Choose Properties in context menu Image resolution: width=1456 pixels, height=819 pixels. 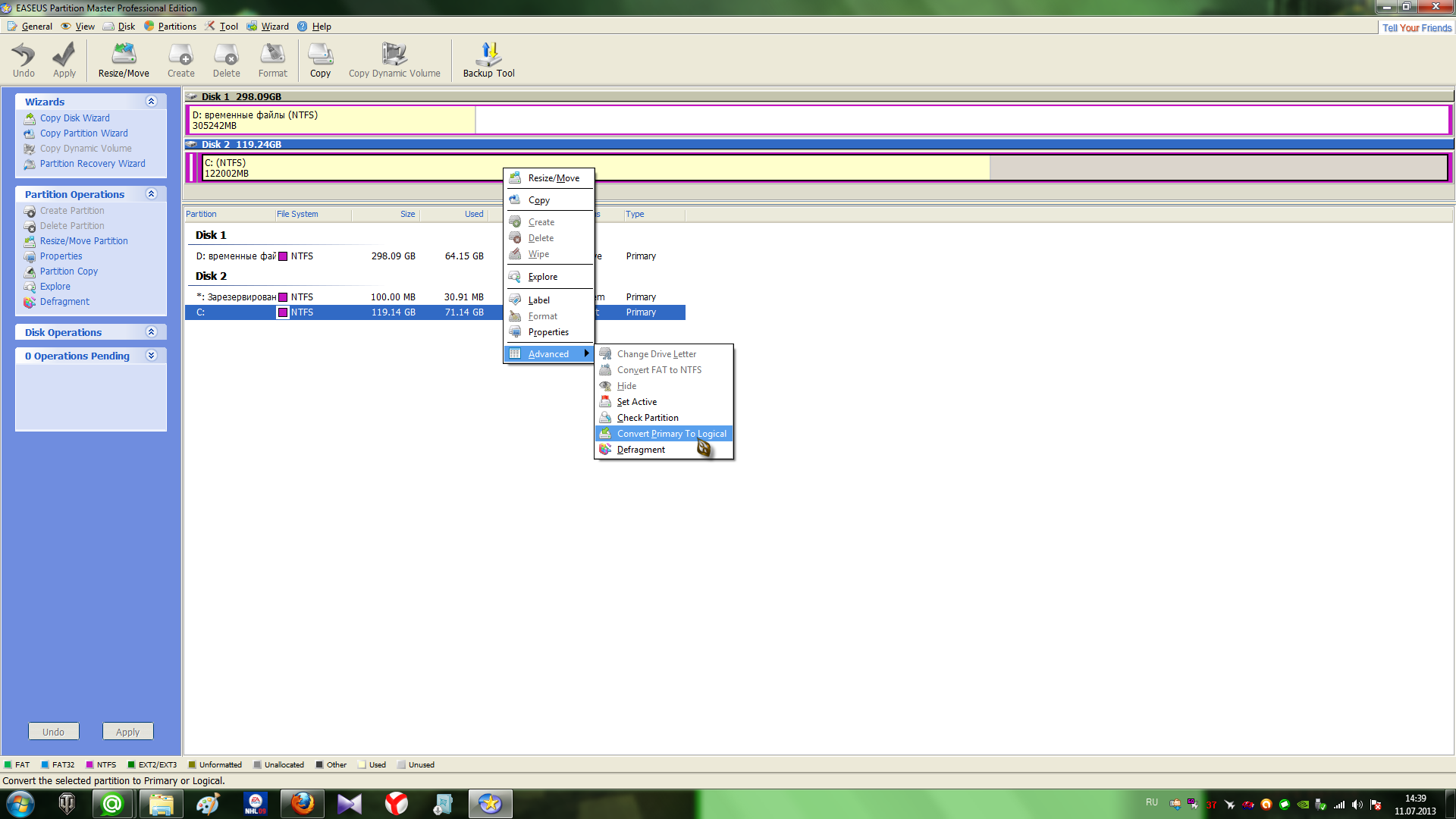point(548,332)
